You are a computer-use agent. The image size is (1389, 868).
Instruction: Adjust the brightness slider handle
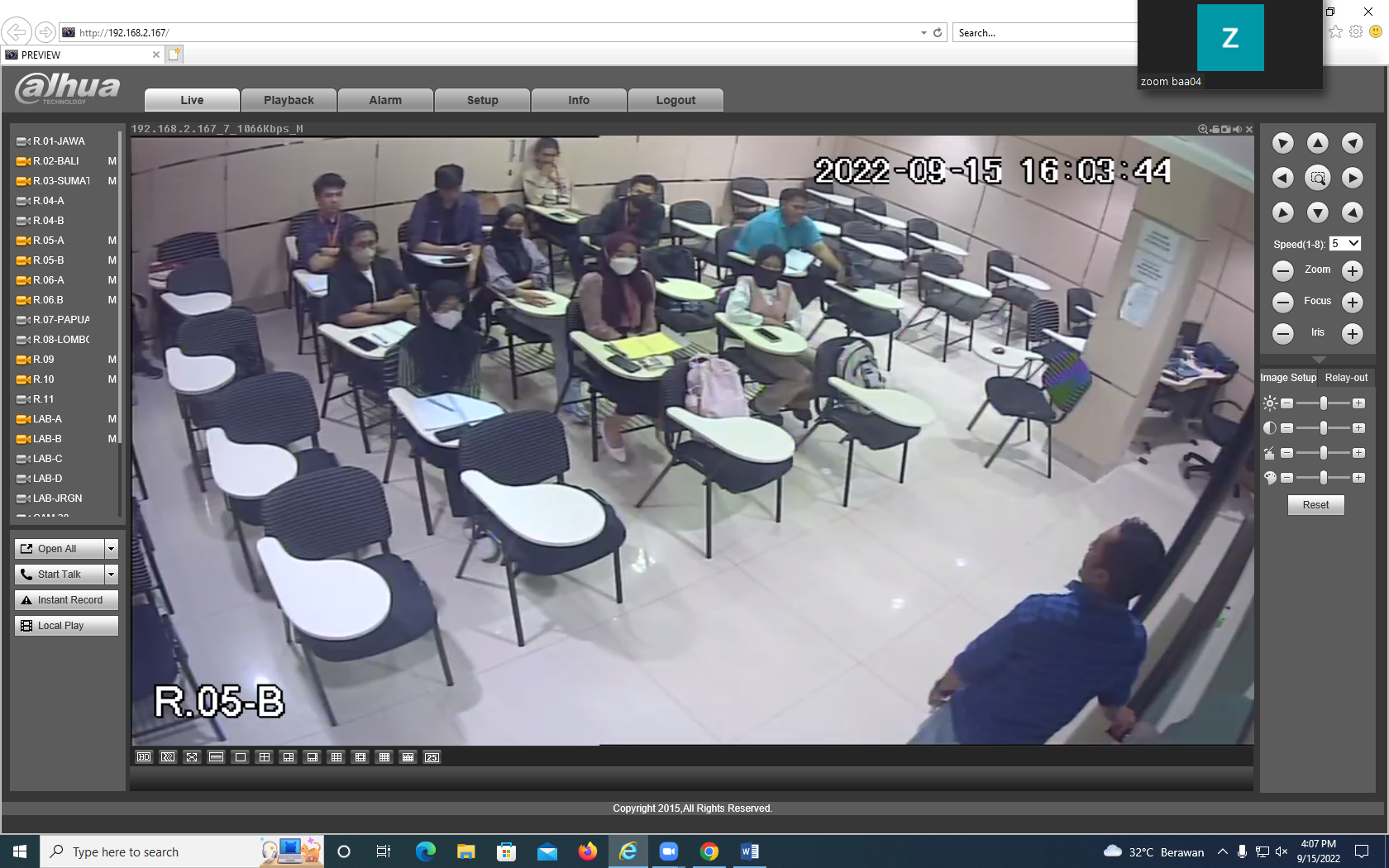(x=1324, y=403)
